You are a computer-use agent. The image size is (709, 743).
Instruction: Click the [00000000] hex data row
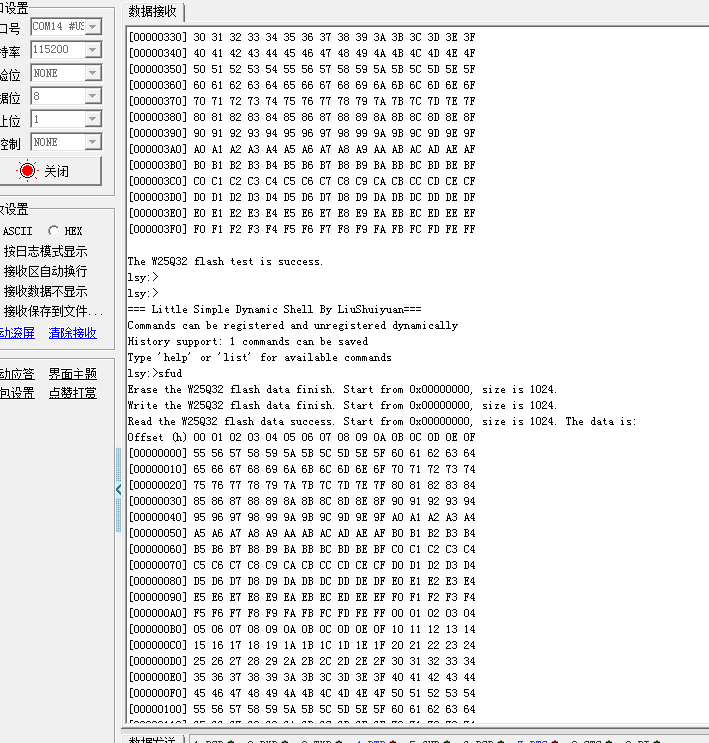(x=302, y=453)
